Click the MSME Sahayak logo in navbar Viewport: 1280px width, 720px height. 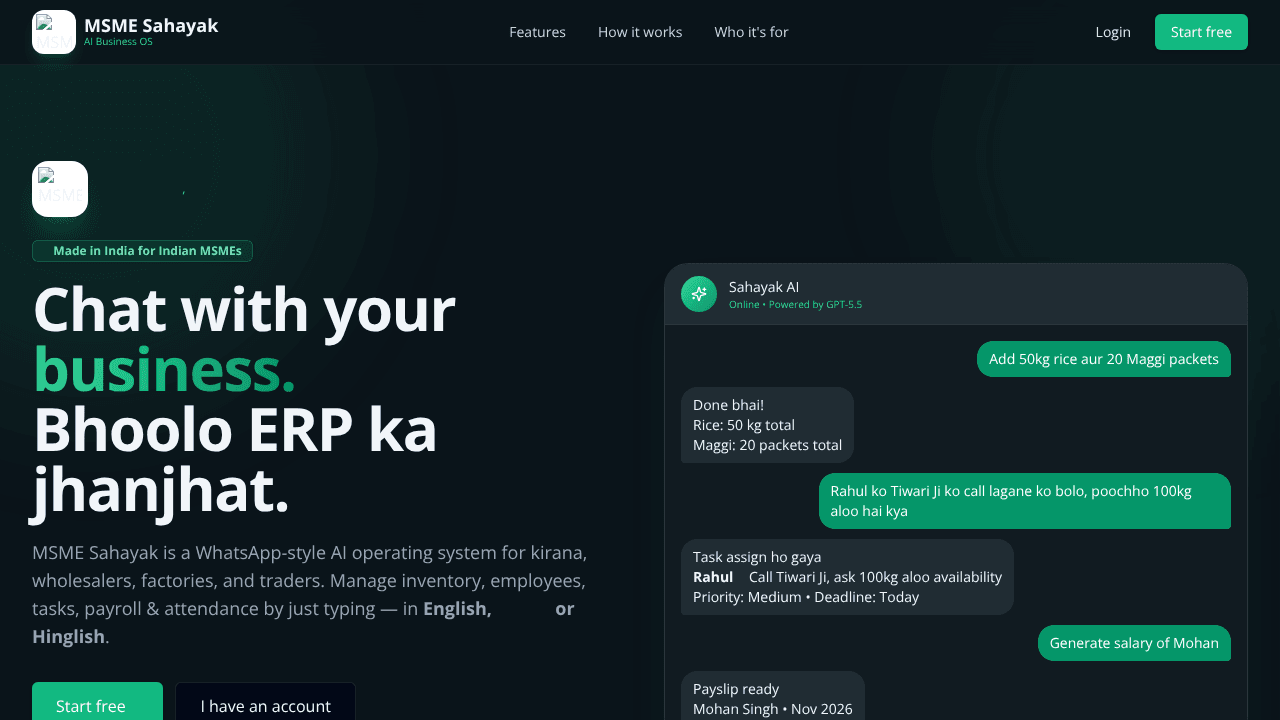[54, 32]
